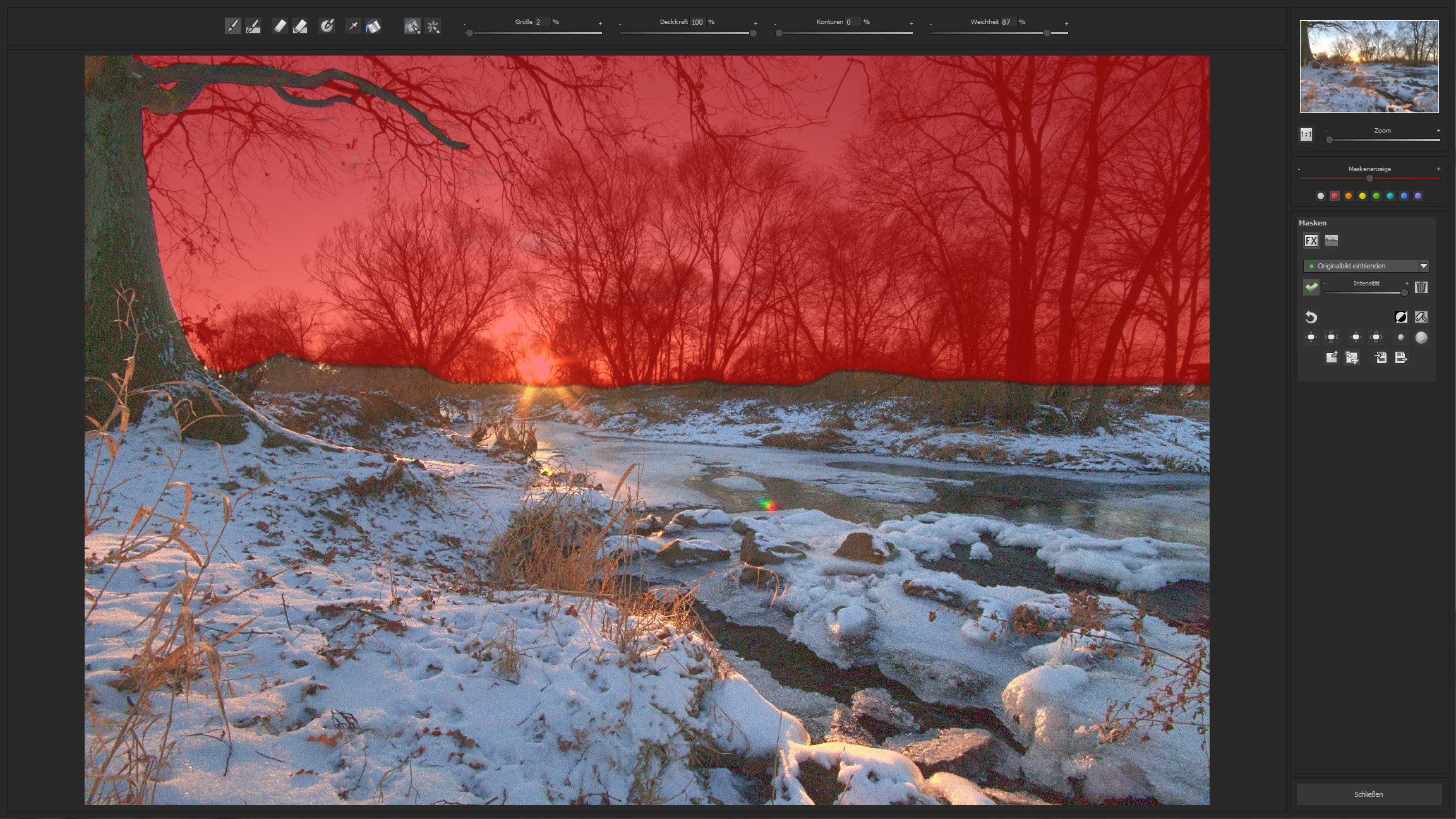Click the save mask to file icon
Screen dimensions: 1456x819
[x=1400, y=358]
